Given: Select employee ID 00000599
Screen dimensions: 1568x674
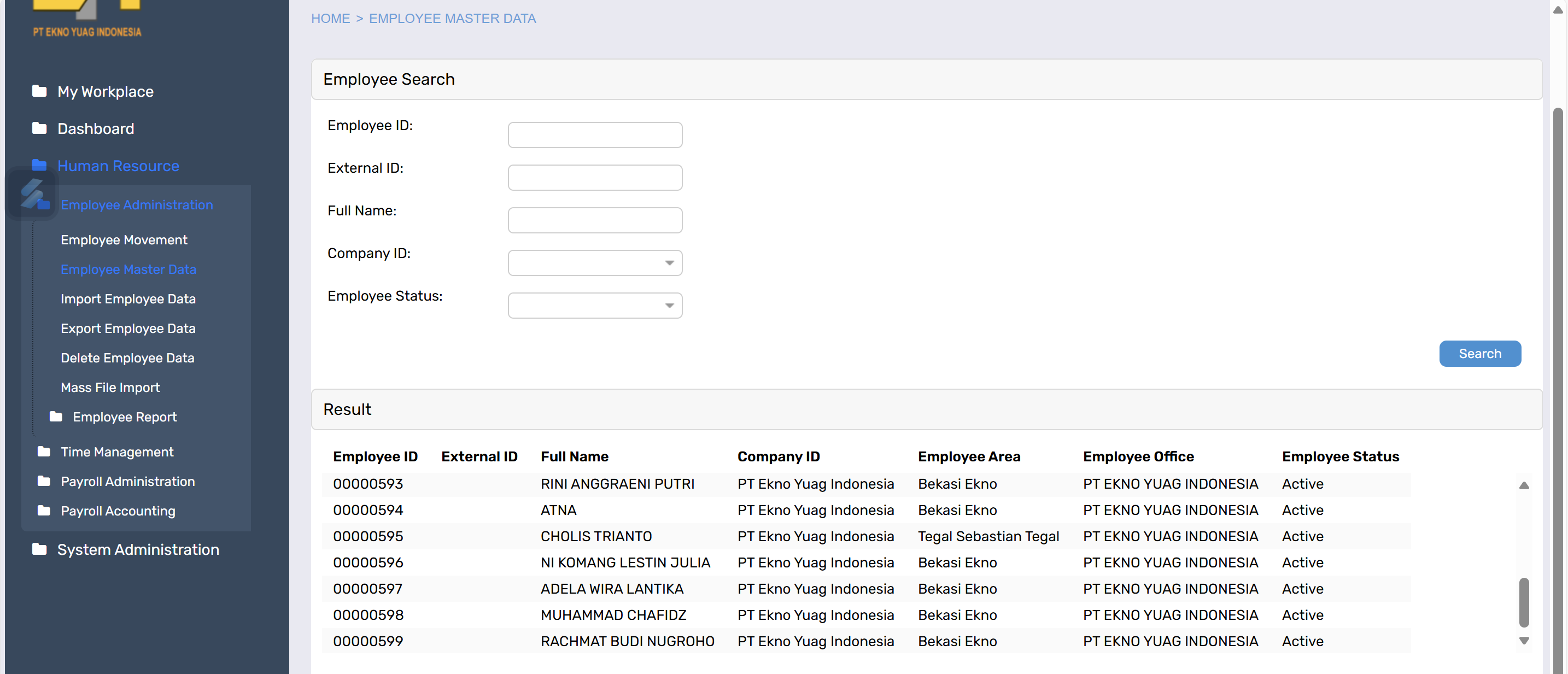Looking at the screenshot, I should [x=367, y=641].
